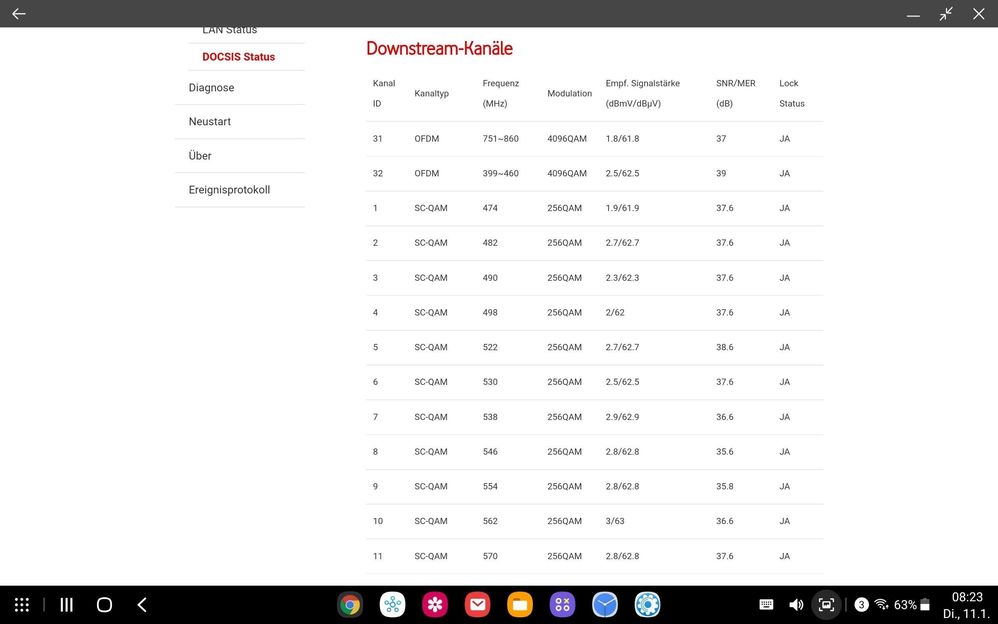This screenshot has width=998, height=624.
Task: Open volume controls via the speaker icon
Action: (796, 604)
